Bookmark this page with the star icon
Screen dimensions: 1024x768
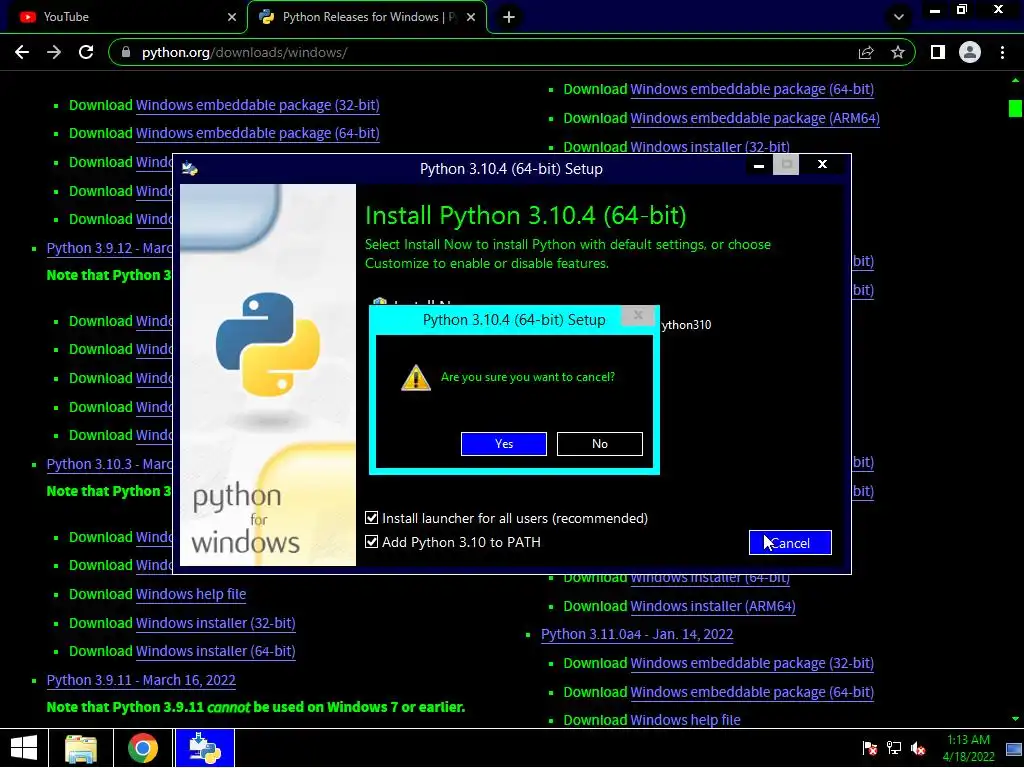[898, 52]
